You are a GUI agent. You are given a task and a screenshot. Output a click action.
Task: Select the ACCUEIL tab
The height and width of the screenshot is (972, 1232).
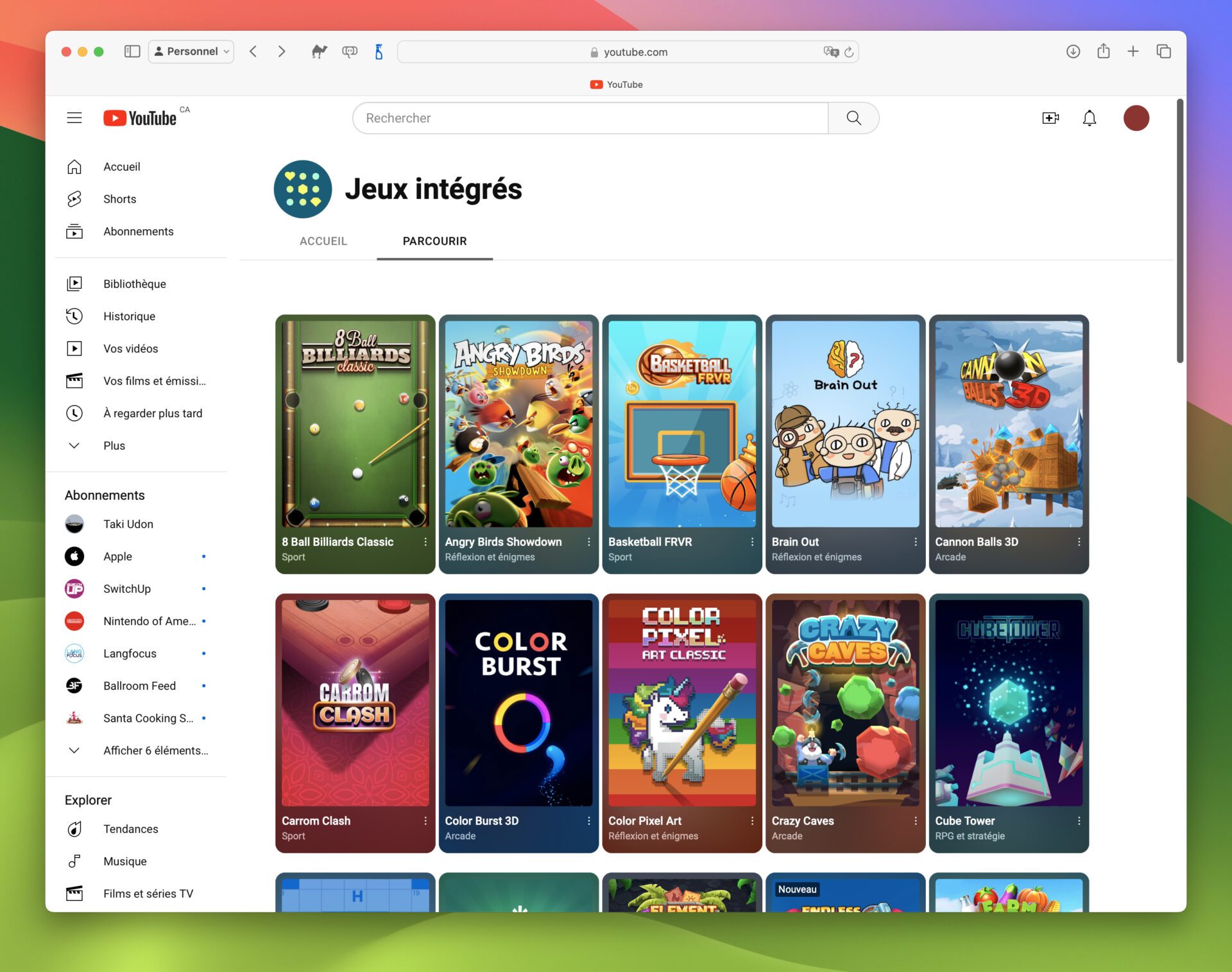click(324, 241)
